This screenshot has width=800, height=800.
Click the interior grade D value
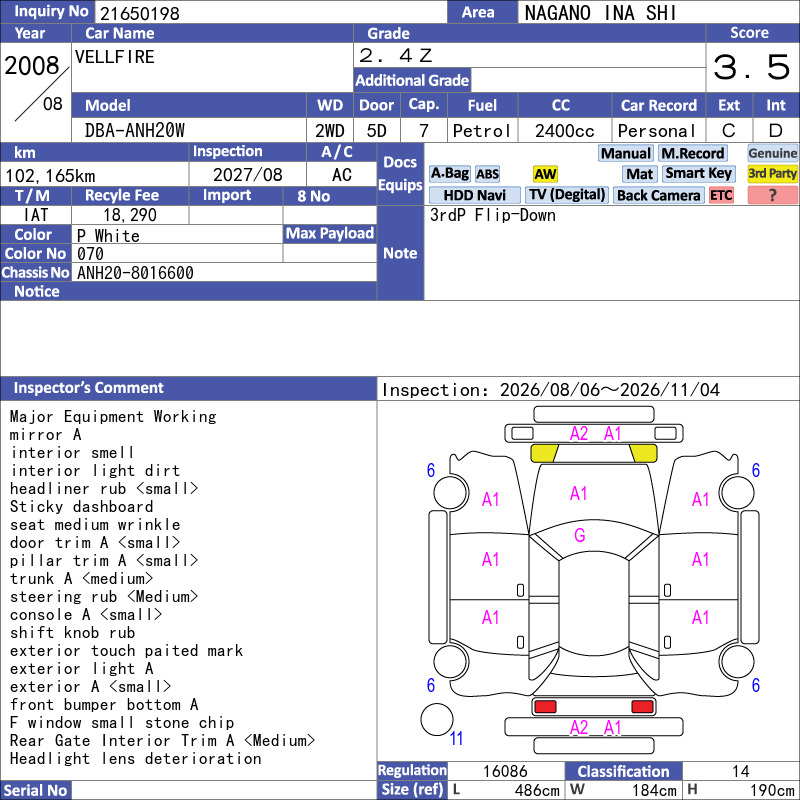pyautogui.click(x=776, y=131)
